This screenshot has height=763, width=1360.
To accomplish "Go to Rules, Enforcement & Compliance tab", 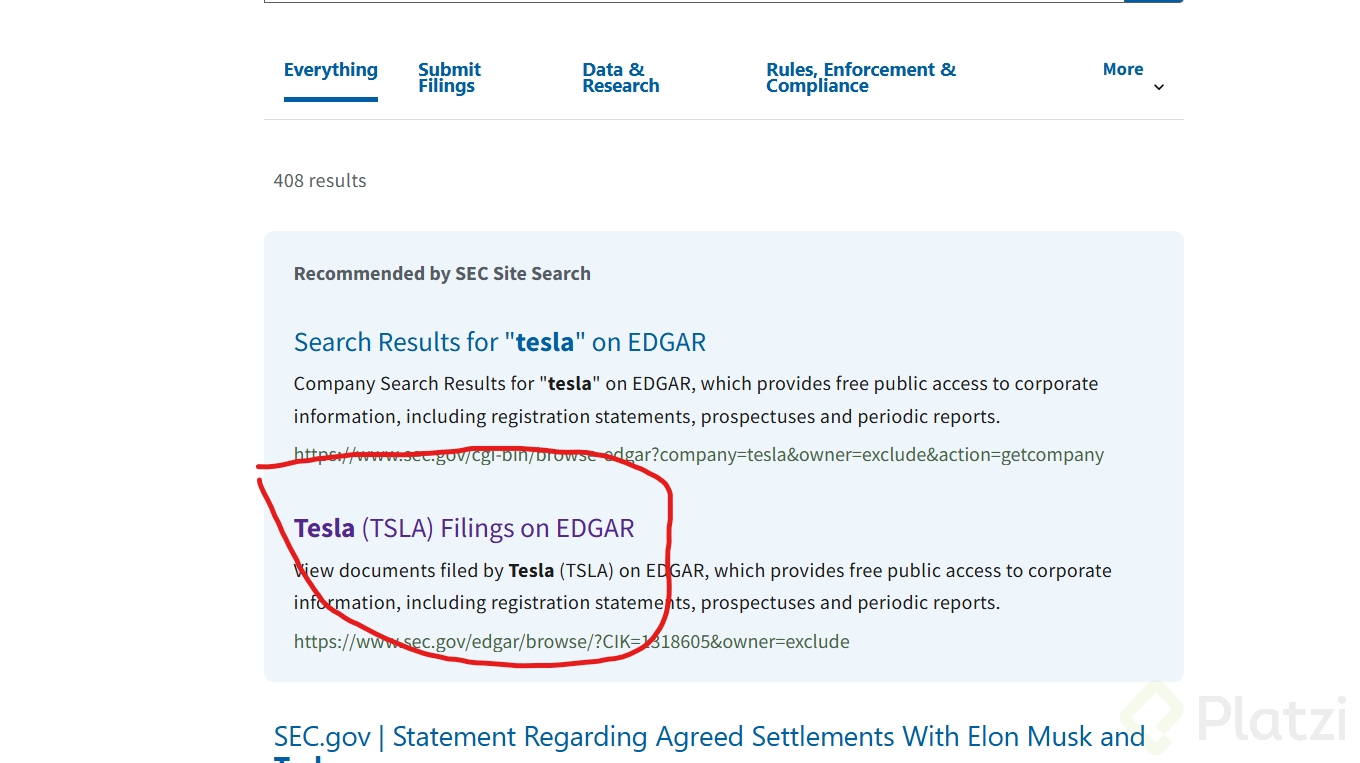I will click(860, 77).
